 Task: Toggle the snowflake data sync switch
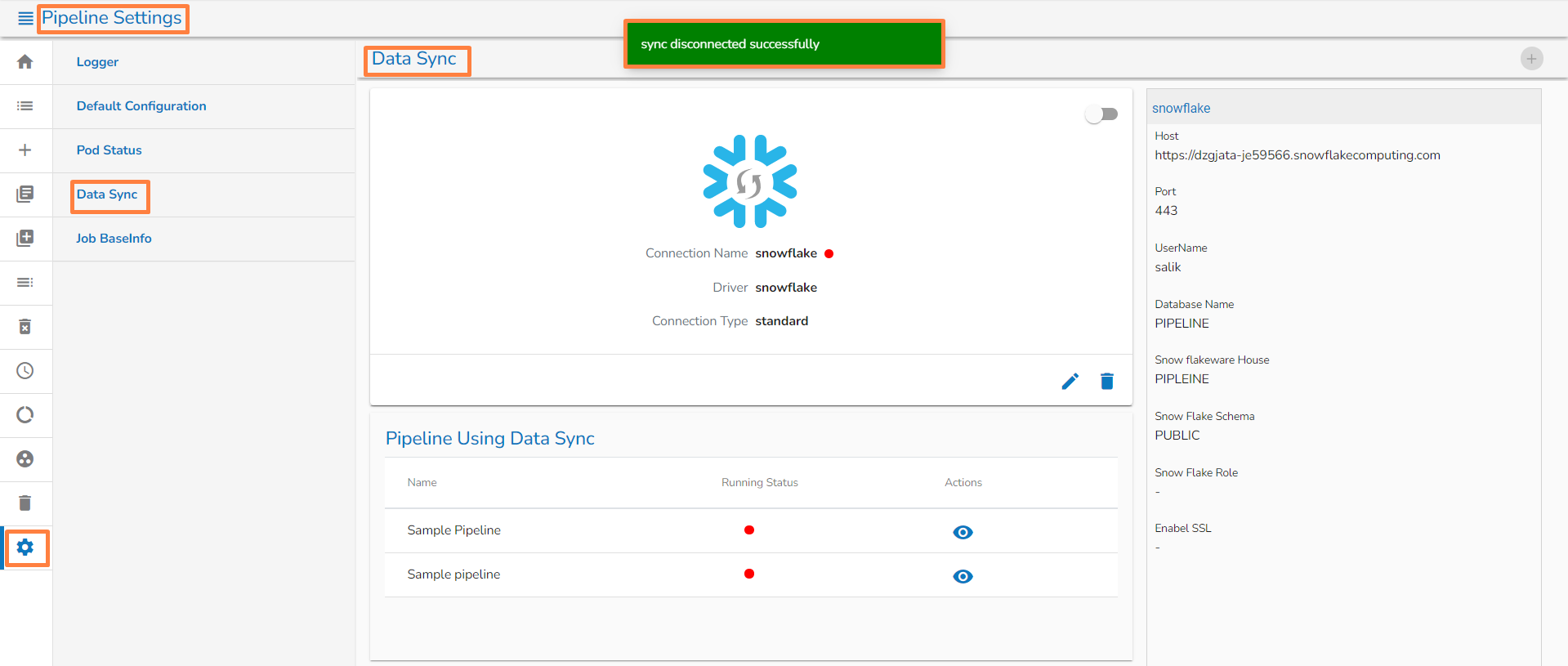1101,114
